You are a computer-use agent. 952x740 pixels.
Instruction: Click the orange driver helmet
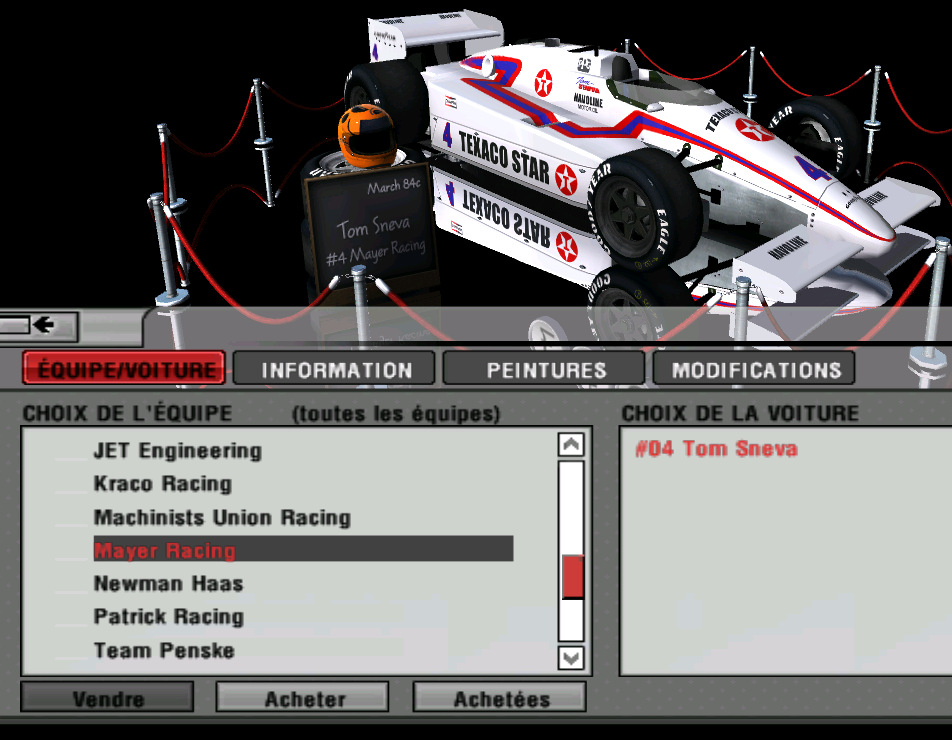click(x=367, y=135)
